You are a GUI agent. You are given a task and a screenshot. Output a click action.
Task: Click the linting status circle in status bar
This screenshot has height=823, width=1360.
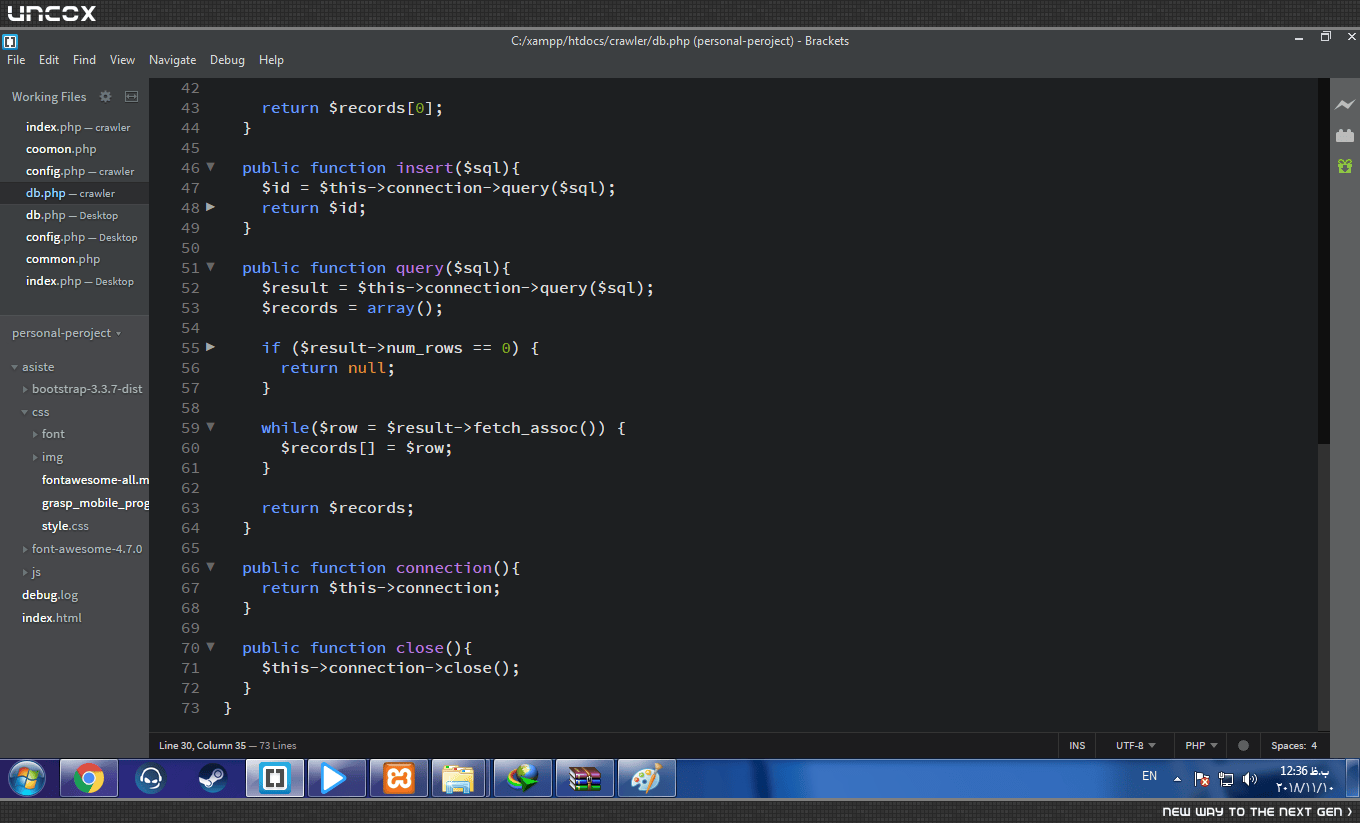[x=1243, y=746]
